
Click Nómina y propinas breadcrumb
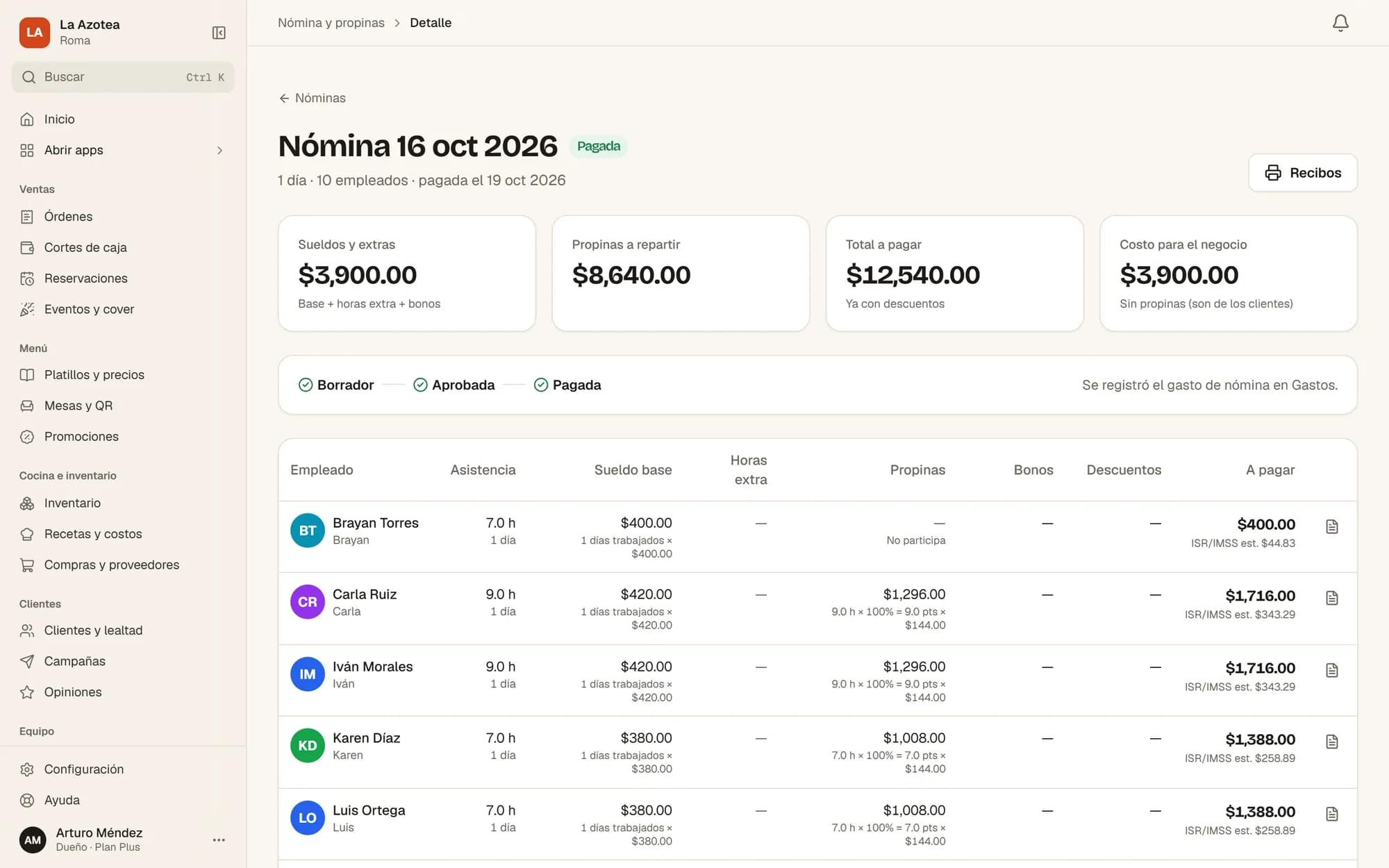pyautogui.click(x=331, y=23)
